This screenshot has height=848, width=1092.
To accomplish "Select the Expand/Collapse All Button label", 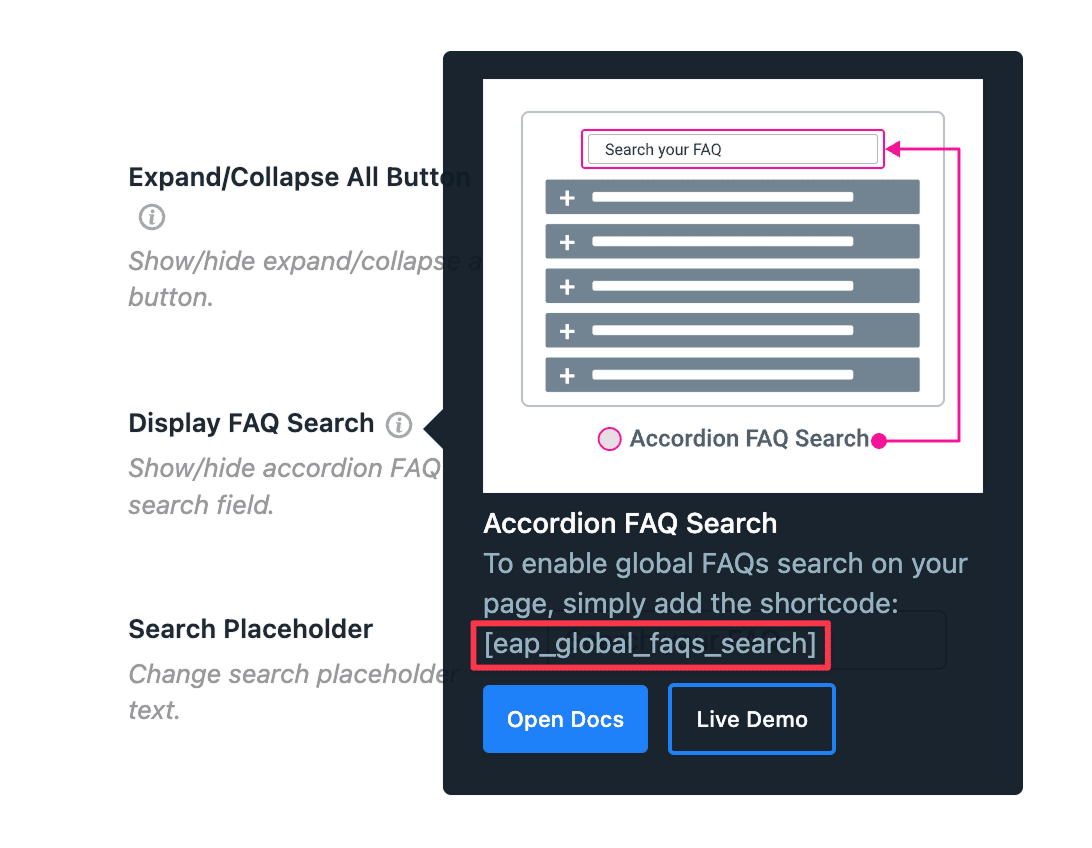I will (x=299, y=178).
